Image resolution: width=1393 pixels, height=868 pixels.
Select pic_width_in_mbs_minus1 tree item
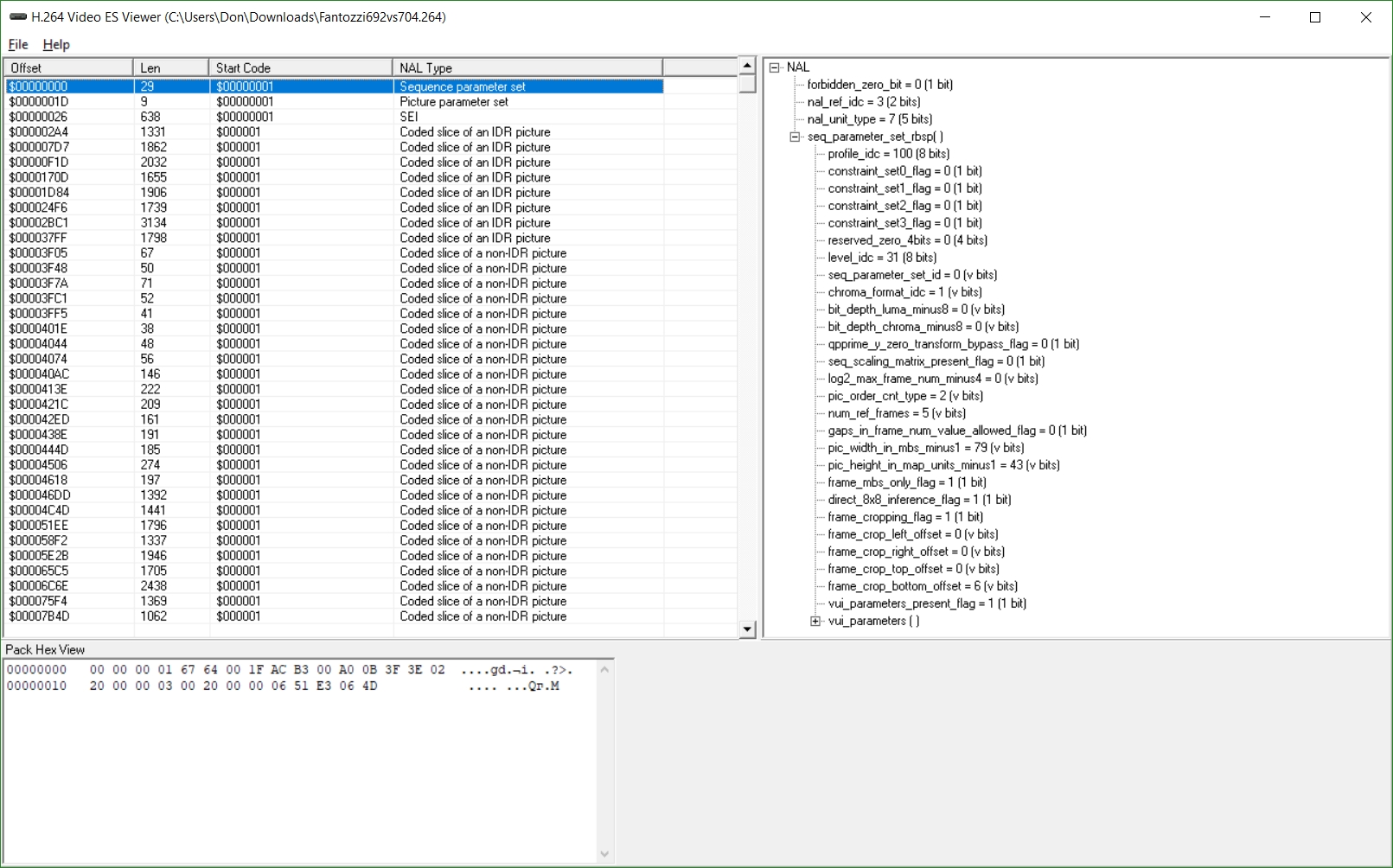click(x=926, y=448)
